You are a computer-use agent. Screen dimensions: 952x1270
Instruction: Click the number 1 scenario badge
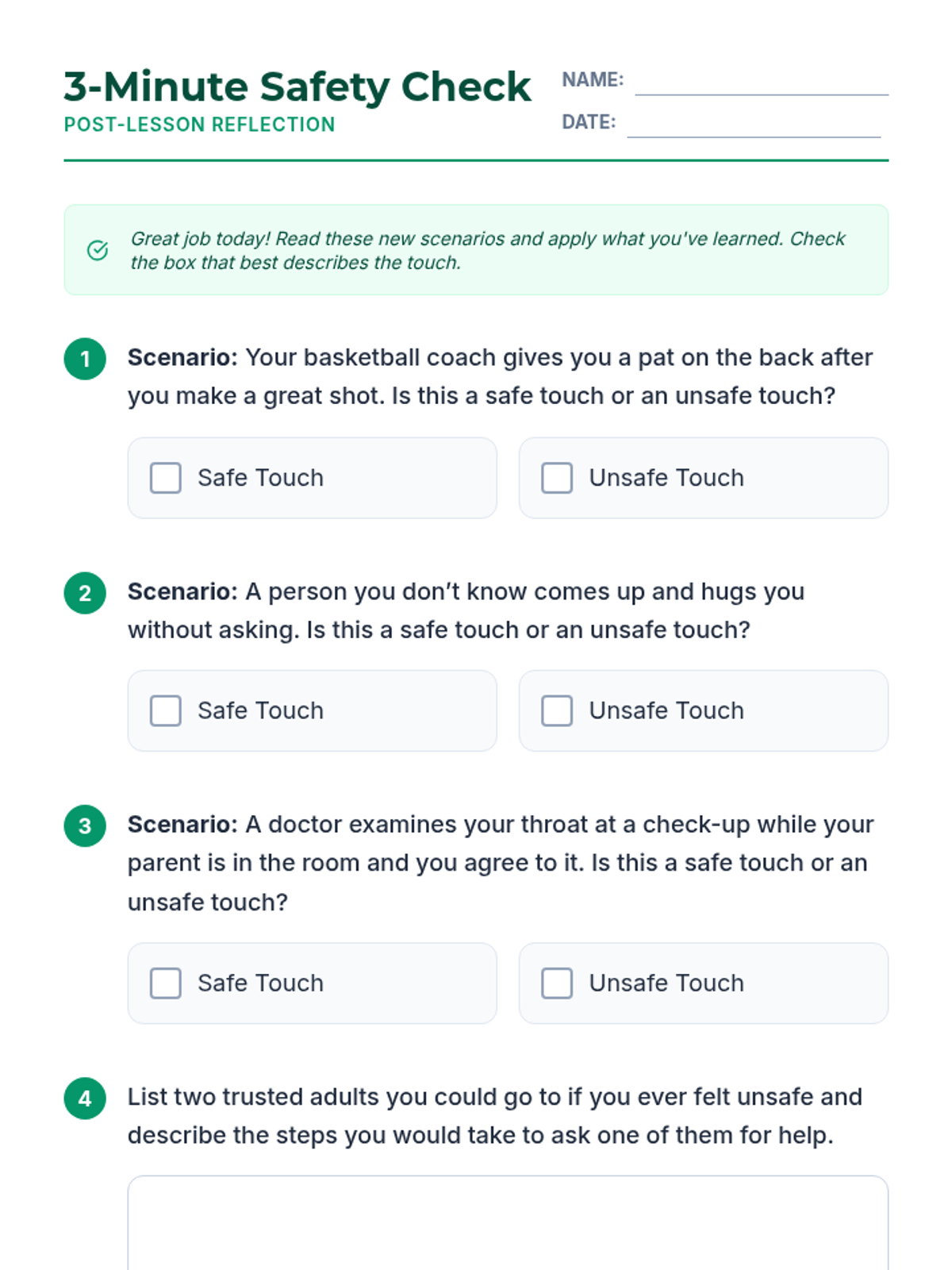[85, 359]
